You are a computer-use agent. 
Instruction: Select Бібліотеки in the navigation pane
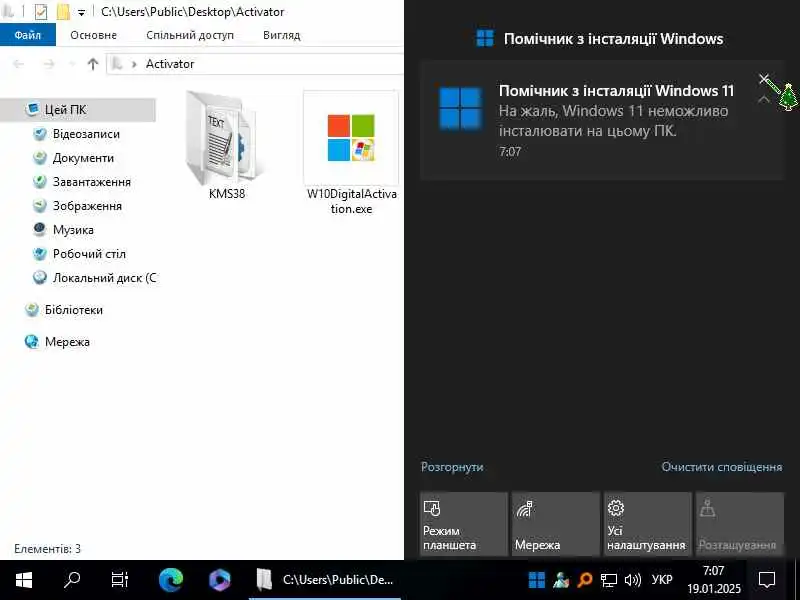pyautogui.click(x=73, y=310)
